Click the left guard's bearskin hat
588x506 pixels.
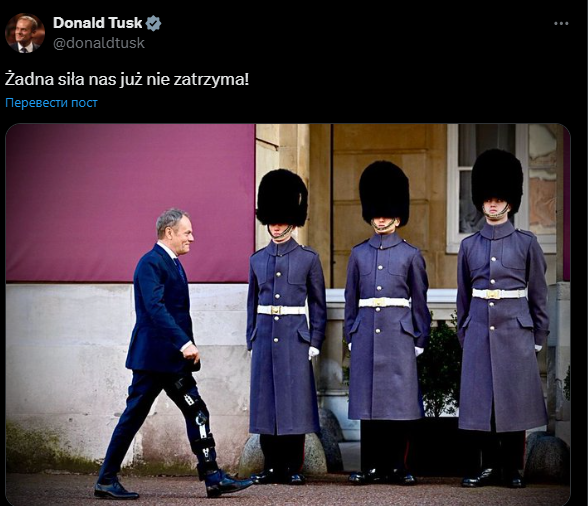coord(282,198)
